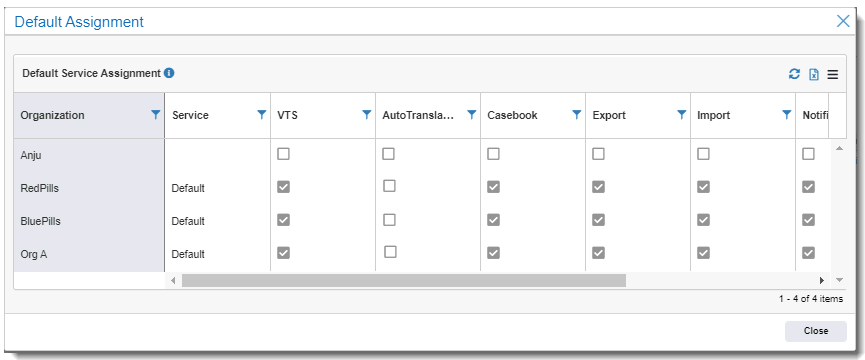Export grid to Excel icon
Image resolution: width=865 pixels, height=360 pixels.
coord(814,74)
